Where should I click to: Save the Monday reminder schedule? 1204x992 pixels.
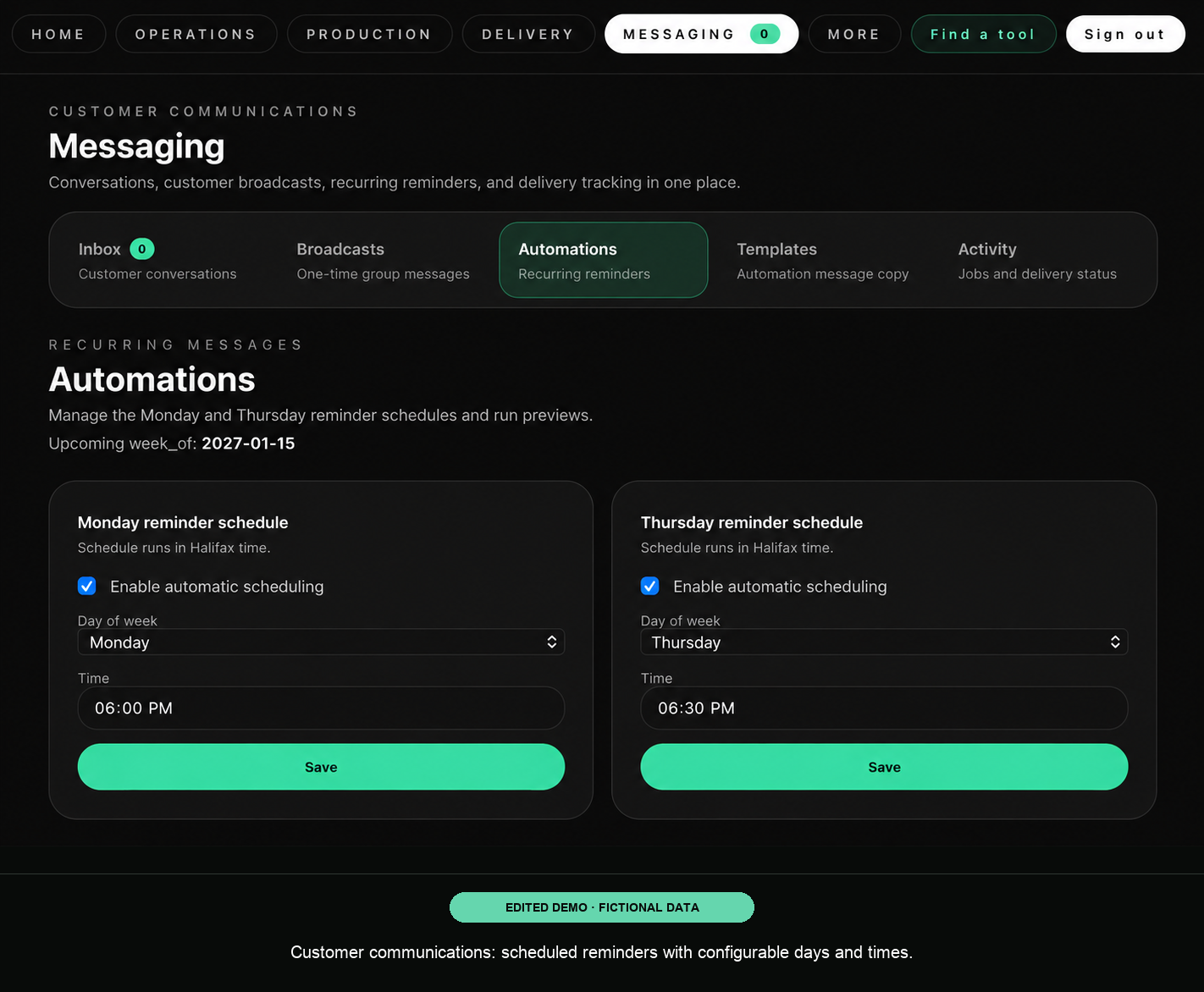[321, 767]
